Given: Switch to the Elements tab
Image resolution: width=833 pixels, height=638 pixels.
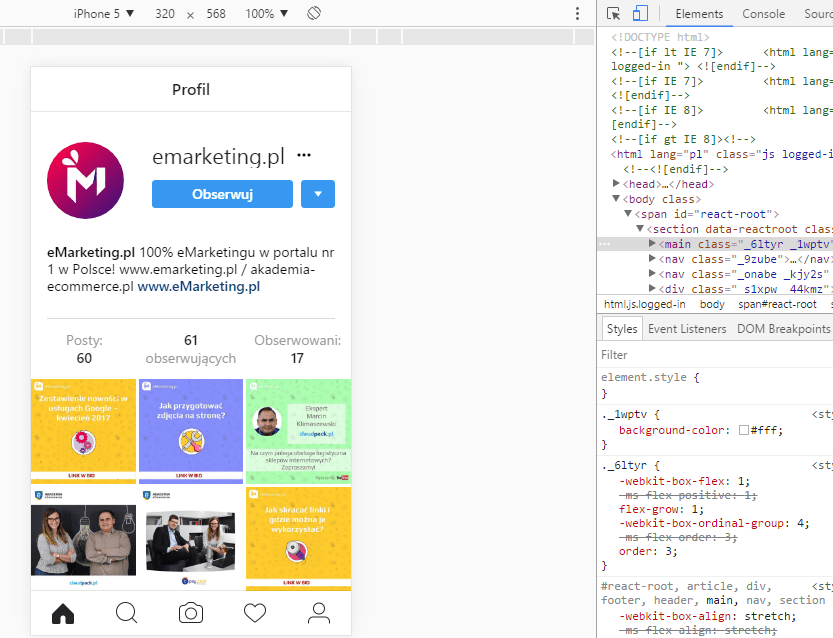Looking at the screenshot, I should pyautogui.click(x=699, y=14).
